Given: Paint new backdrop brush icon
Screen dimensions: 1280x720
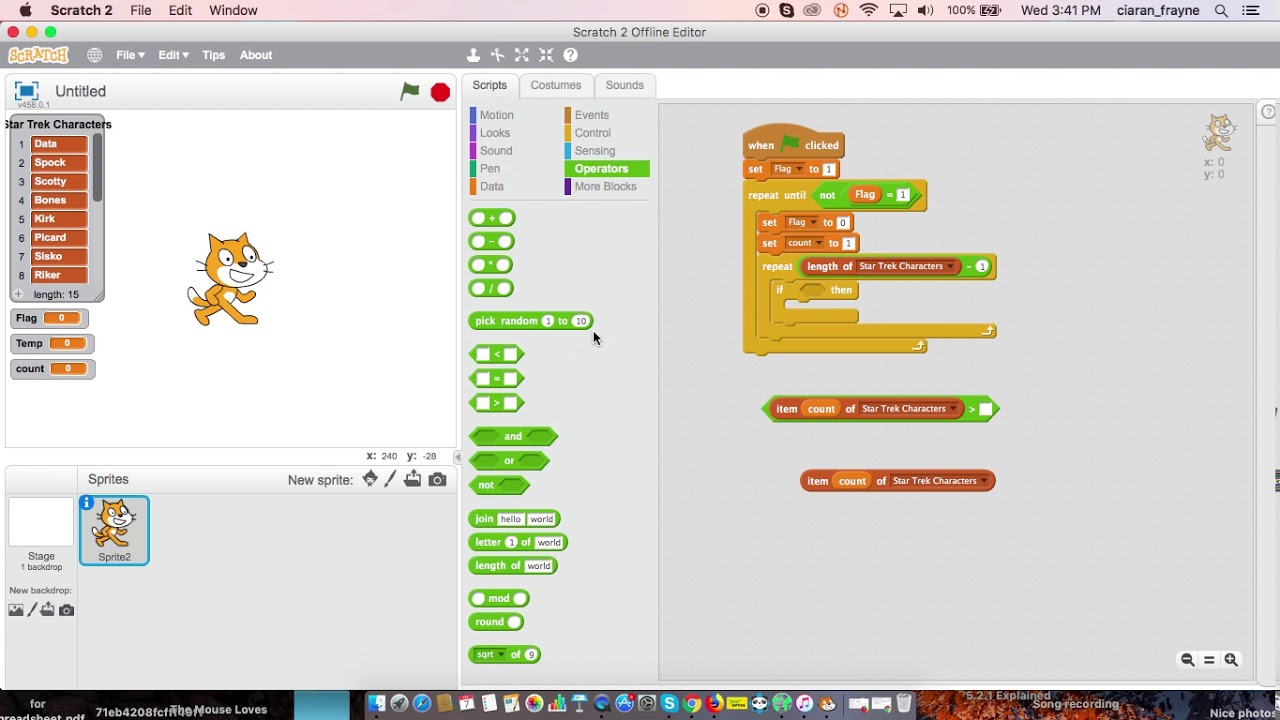Looking at the screenshot, I should [x=32, y=610].
